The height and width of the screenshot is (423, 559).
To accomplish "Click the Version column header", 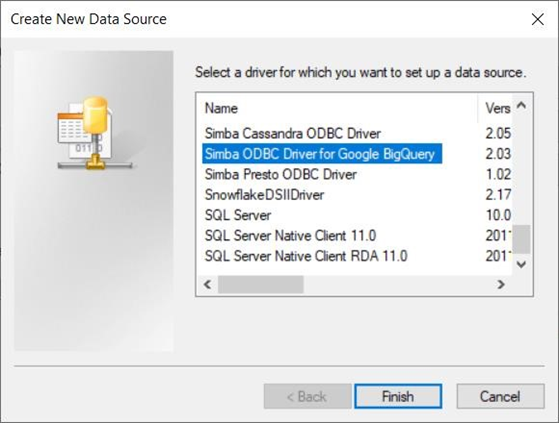I will (x=495, y=108).
